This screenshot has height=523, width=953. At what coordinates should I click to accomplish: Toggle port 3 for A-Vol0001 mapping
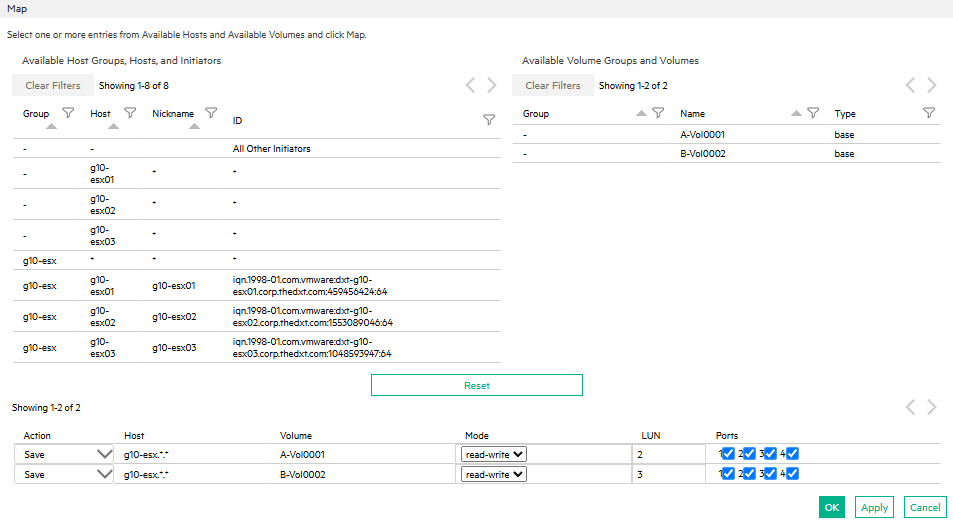(770, 454)
